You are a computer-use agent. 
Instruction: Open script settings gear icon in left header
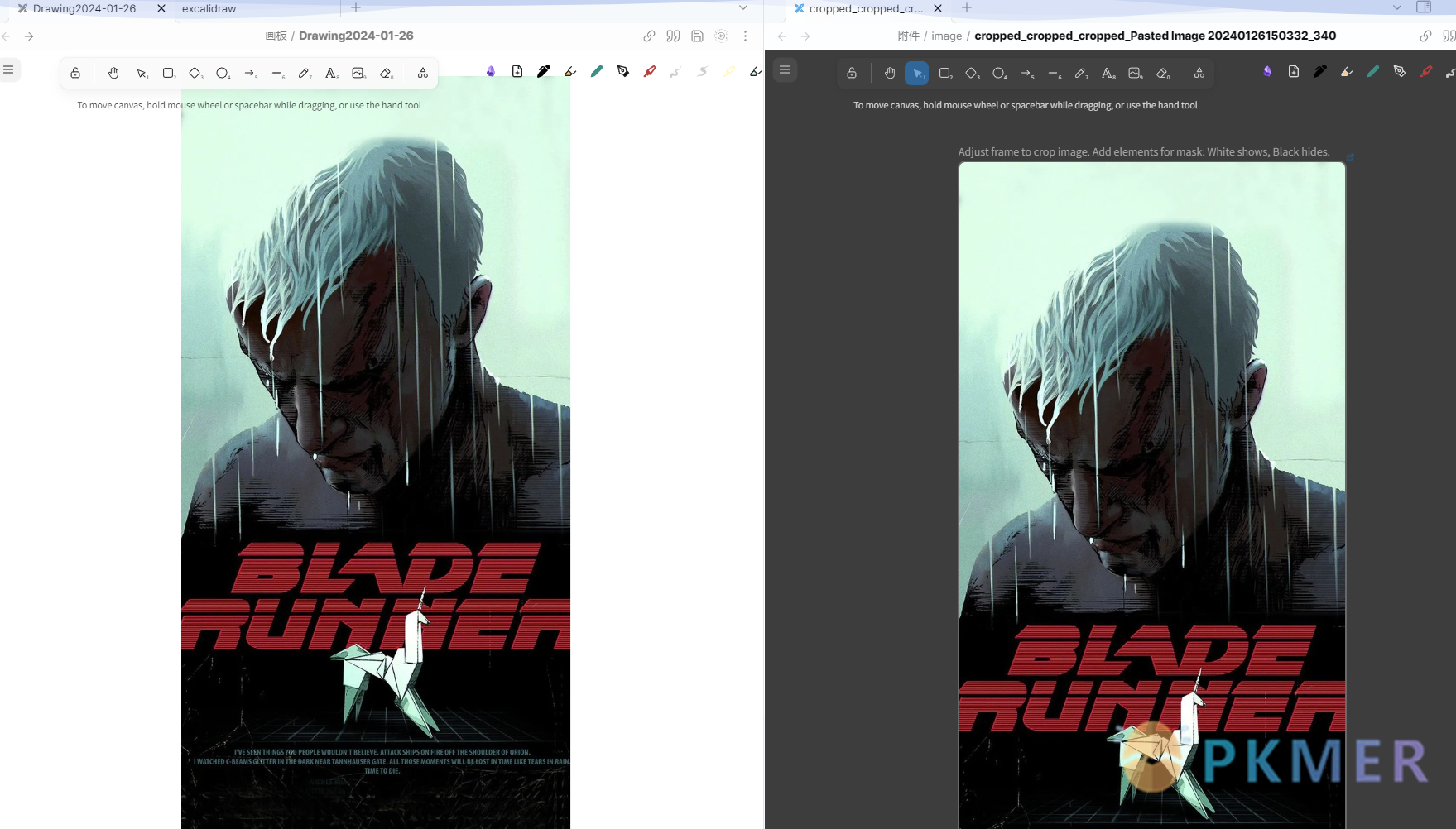721,36
